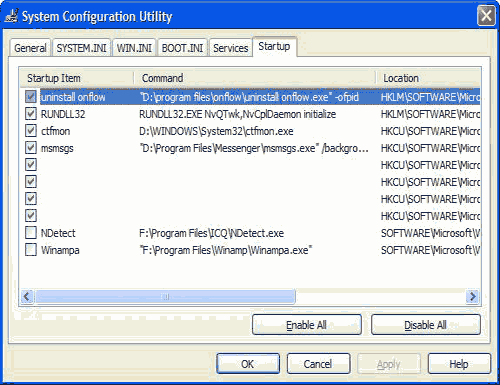Image resolution: width=500 pixels, height=385 pixels.
Task: Open the WIN.INI tab
Action: pos(134,48)
